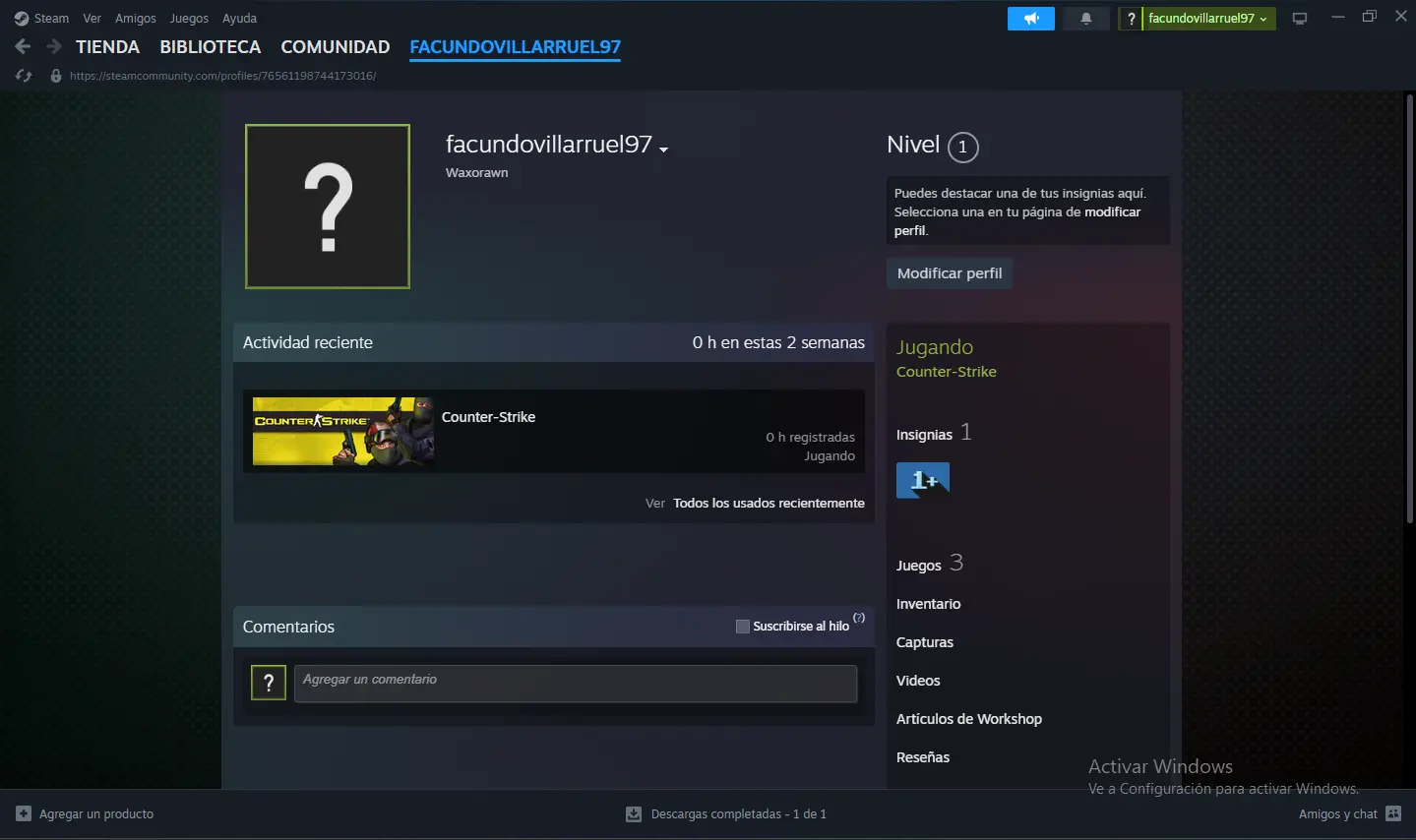Click the '0 h en estas 2 semanas' text
The height and width of the screenshot is (840, 1416).
778,342
